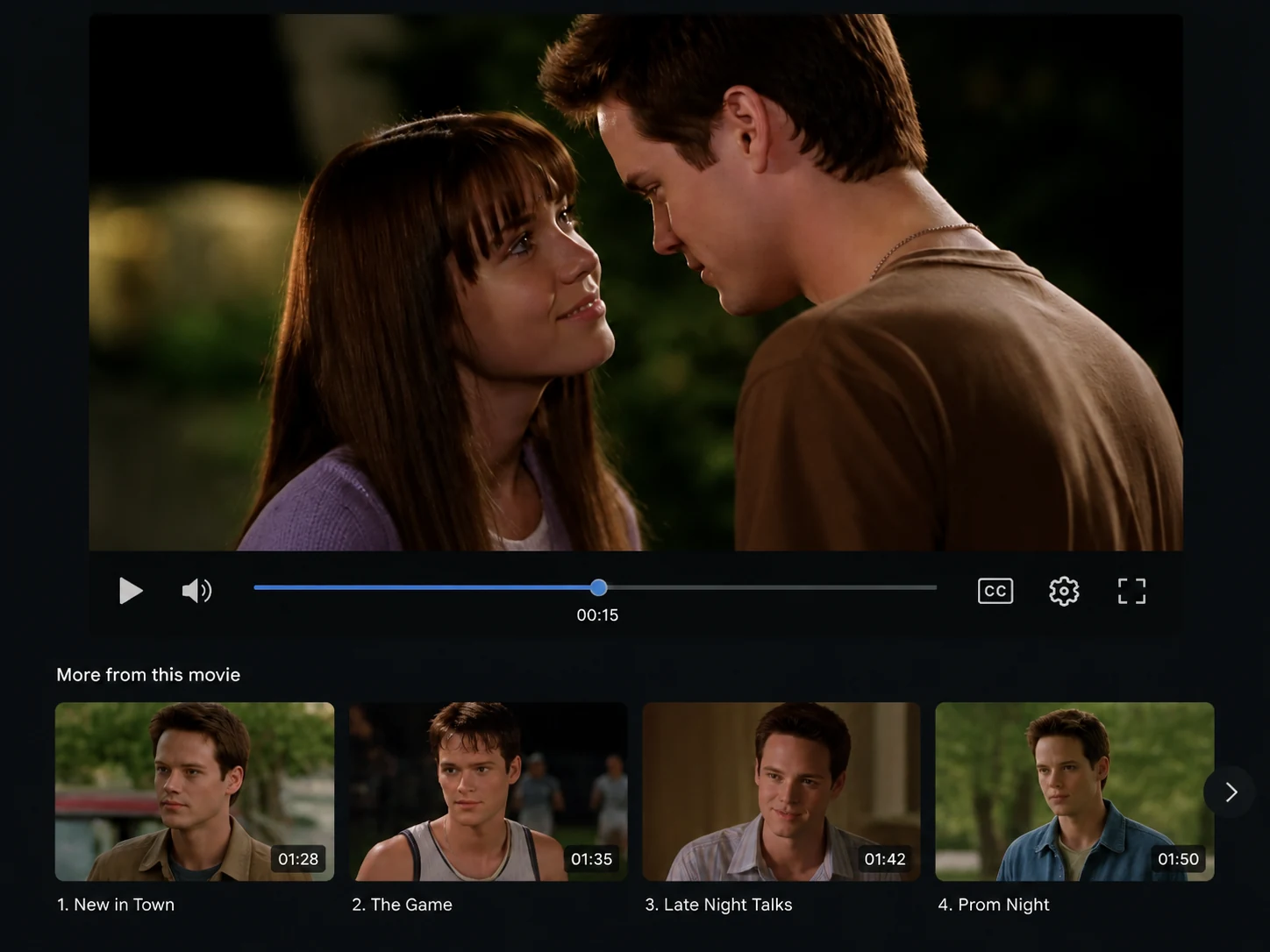Open the New in Town clip thumbnail

195,792
